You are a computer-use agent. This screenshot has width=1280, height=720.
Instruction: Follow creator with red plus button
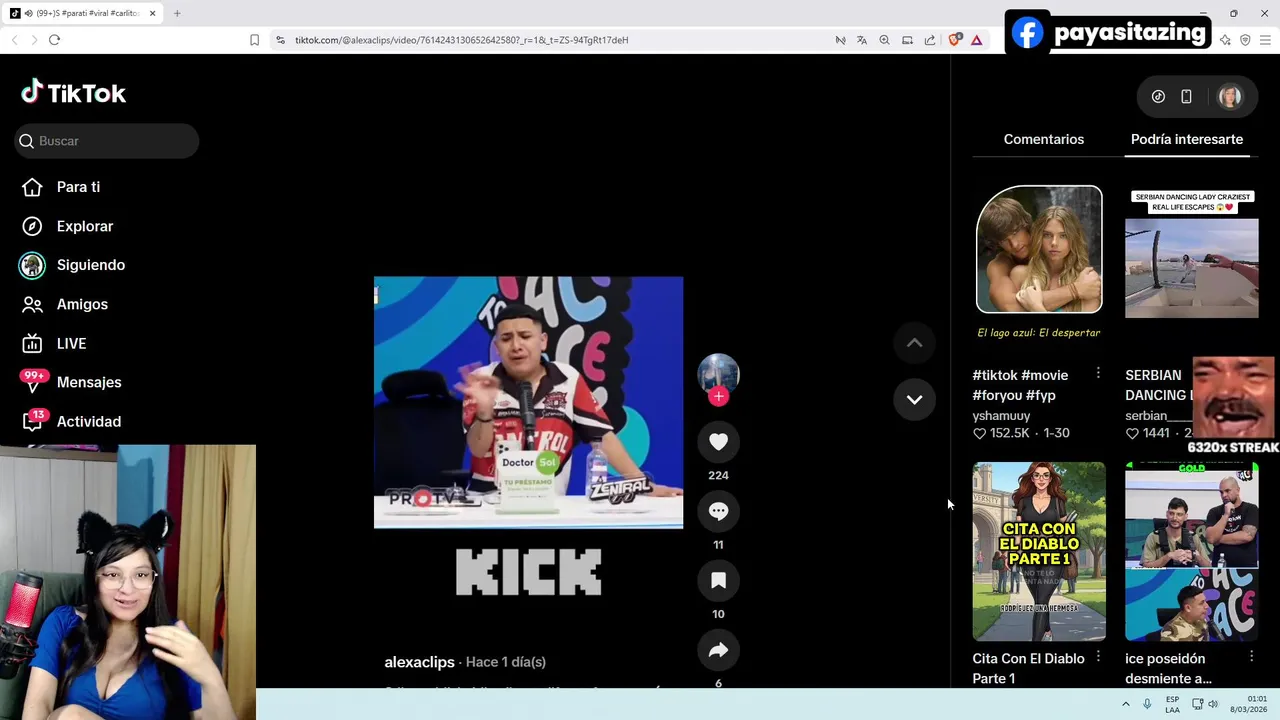[x=718, y=396]
